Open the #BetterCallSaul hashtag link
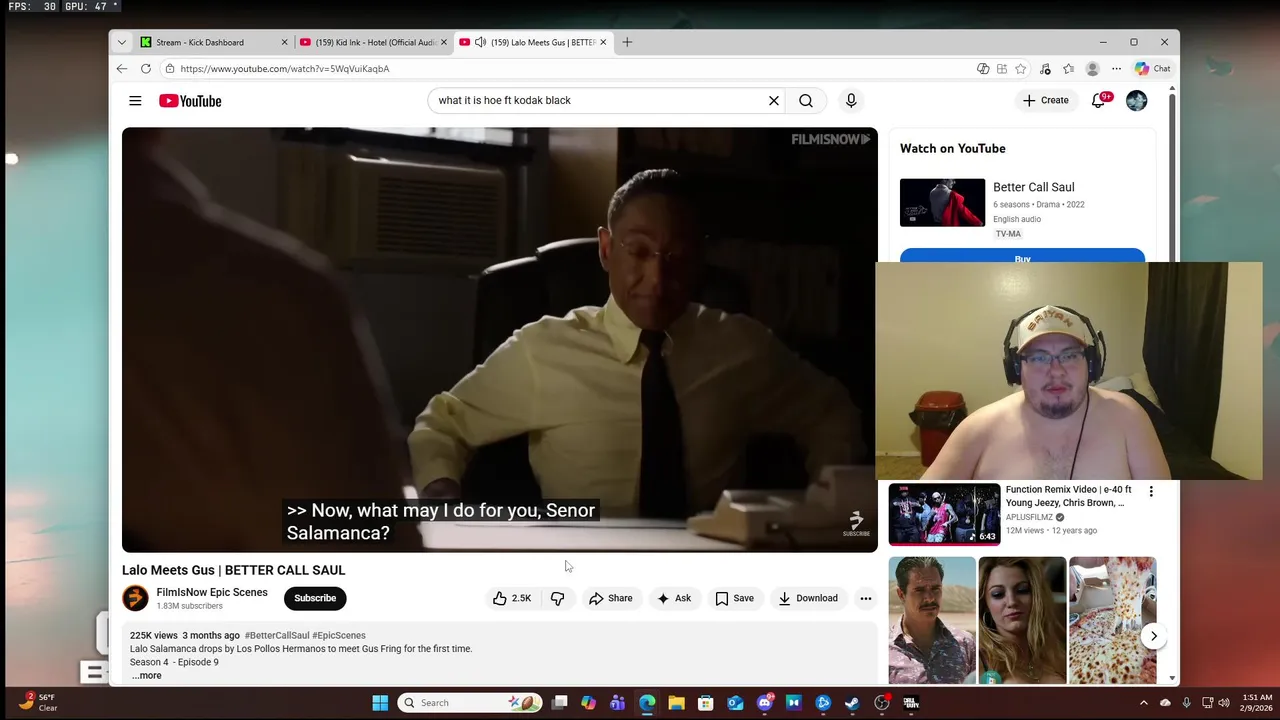This screenshot has width=1280, height=720. (x=277, y=635)
